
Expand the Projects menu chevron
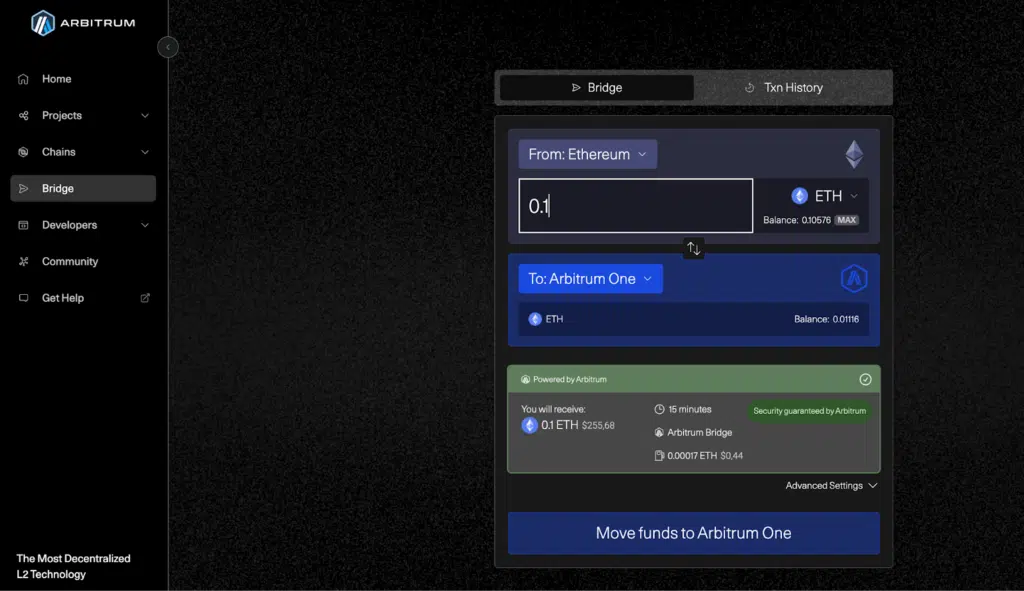pos(145,116)
